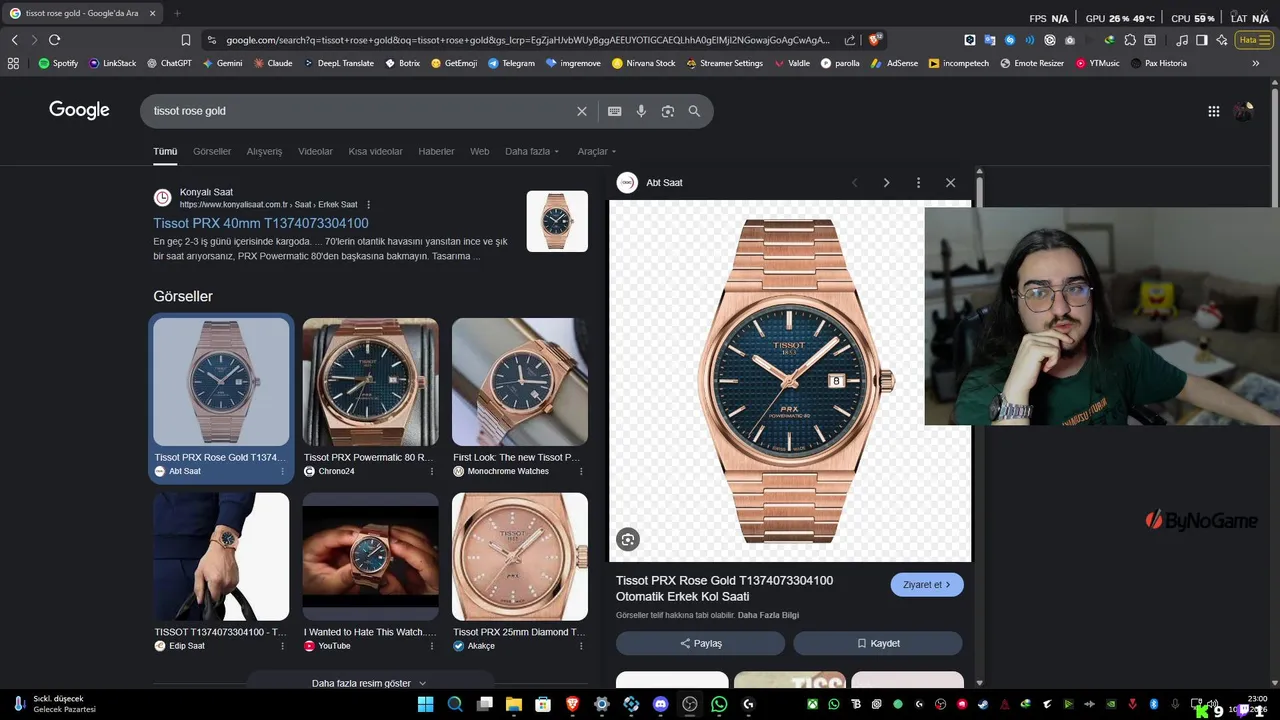Switch to the Web tab
Screen dimensions: 1280x720
(x=480, y=152)
